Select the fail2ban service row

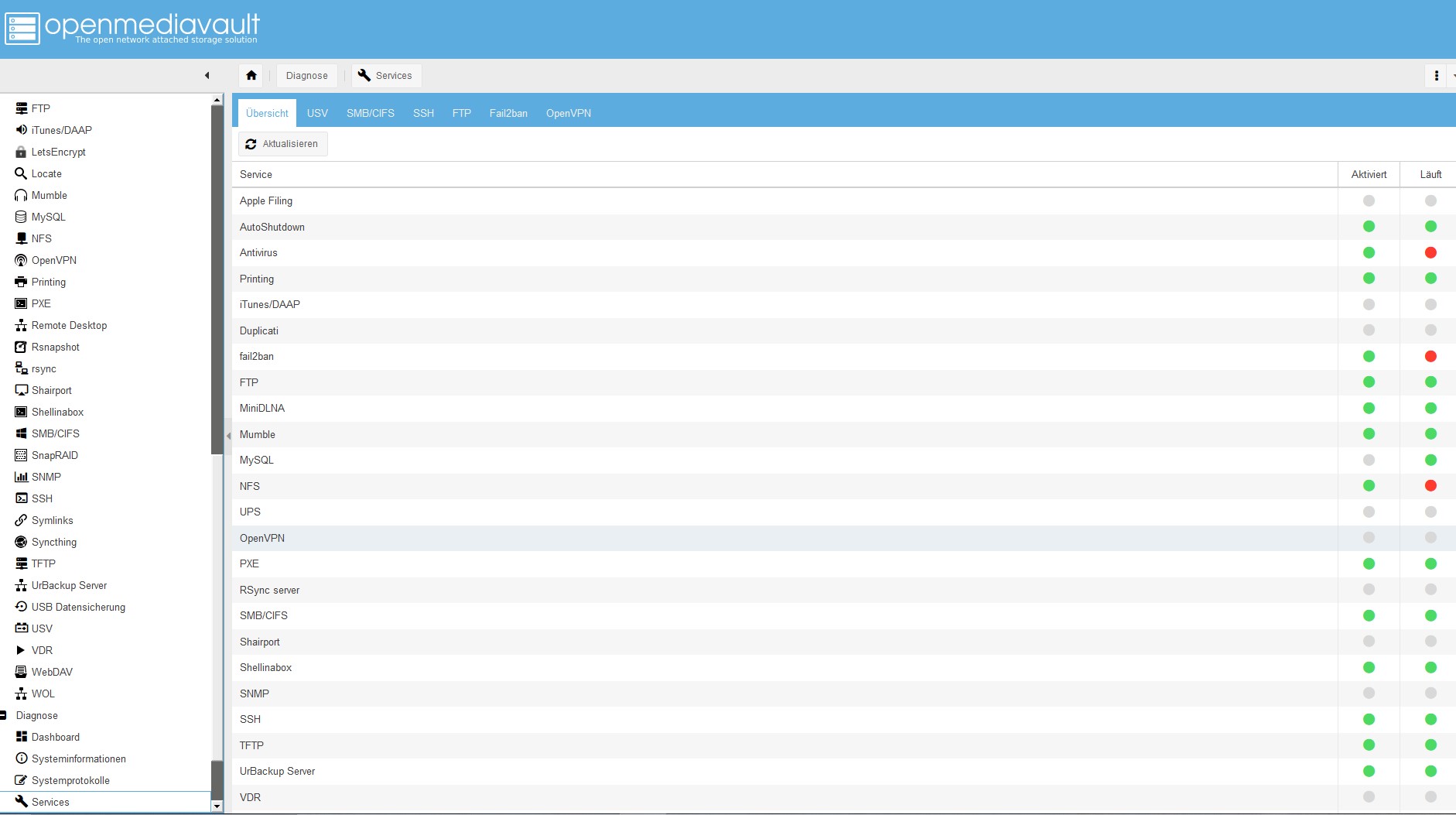[x=843, y=357]
